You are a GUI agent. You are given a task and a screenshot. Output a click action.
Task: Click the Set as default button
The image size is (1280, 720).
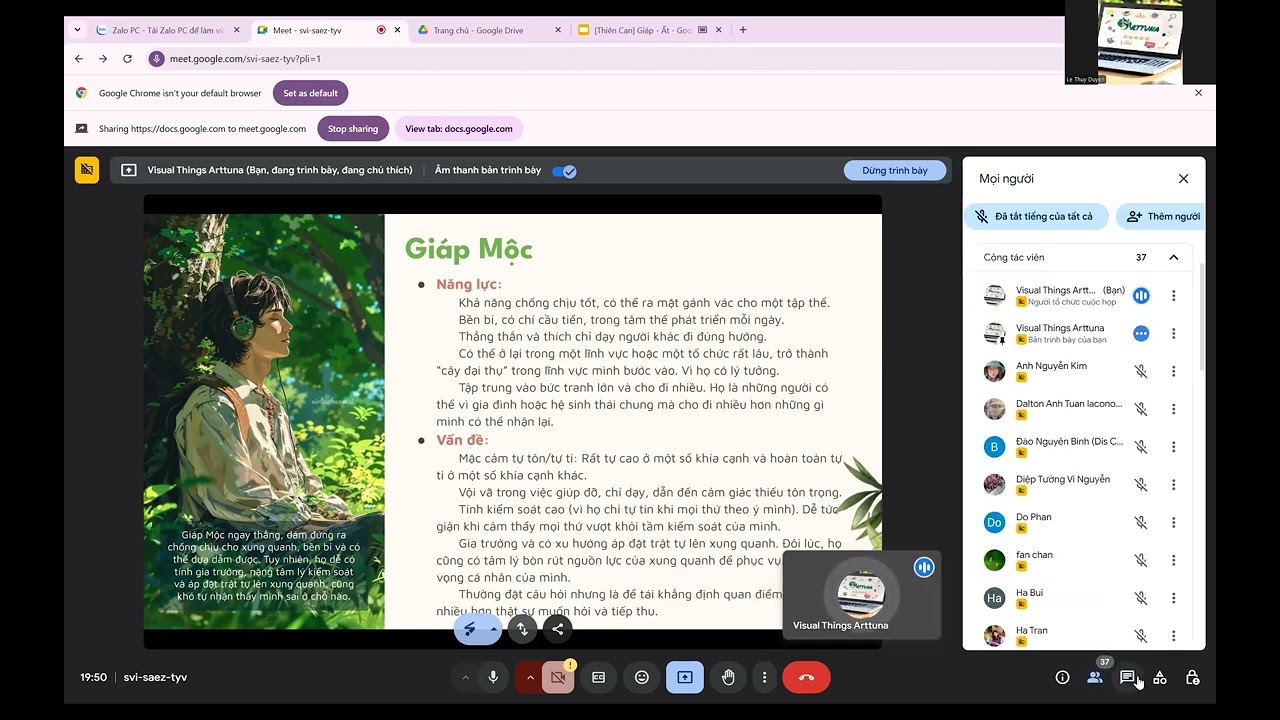(310, 93)
